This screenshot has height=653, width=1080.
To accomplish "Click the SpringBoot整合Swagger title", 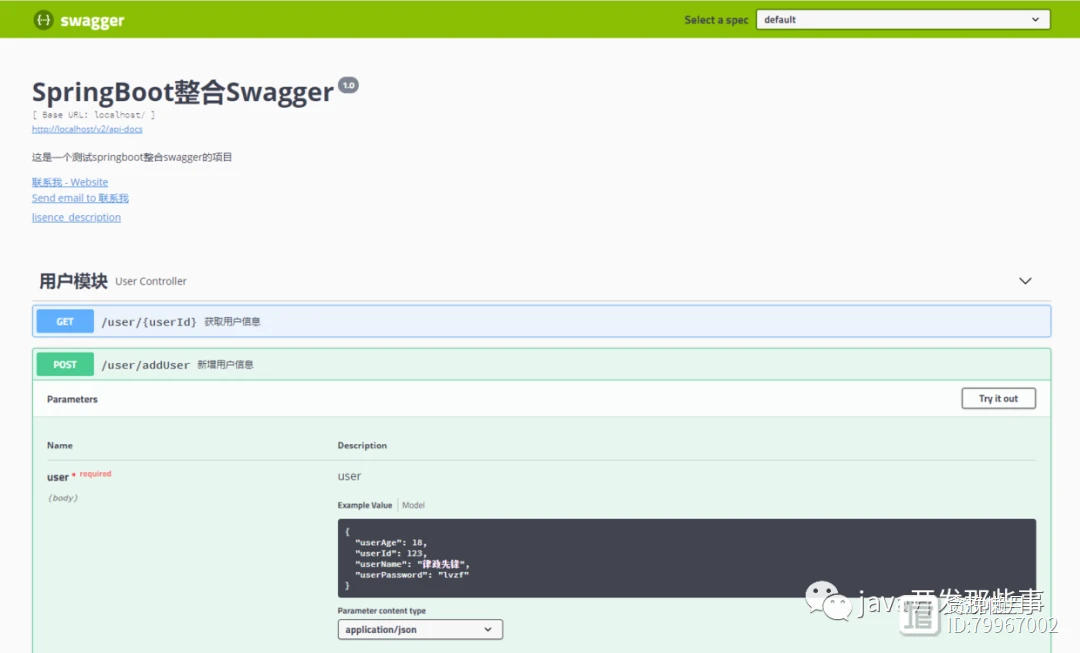I will (183, 92).
